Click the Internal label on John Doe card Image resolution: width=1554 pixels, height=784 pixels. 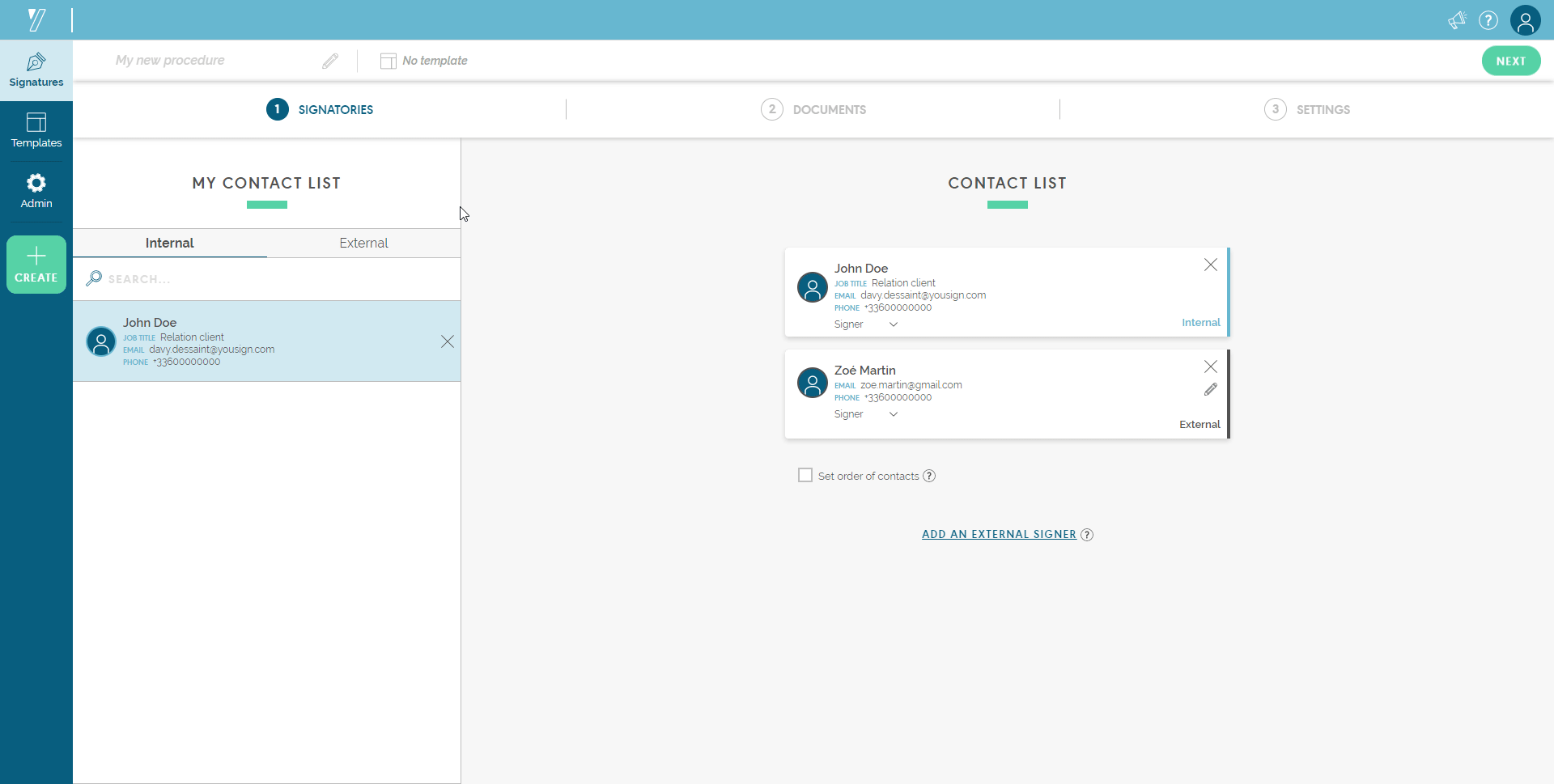tap(1201, 322)
